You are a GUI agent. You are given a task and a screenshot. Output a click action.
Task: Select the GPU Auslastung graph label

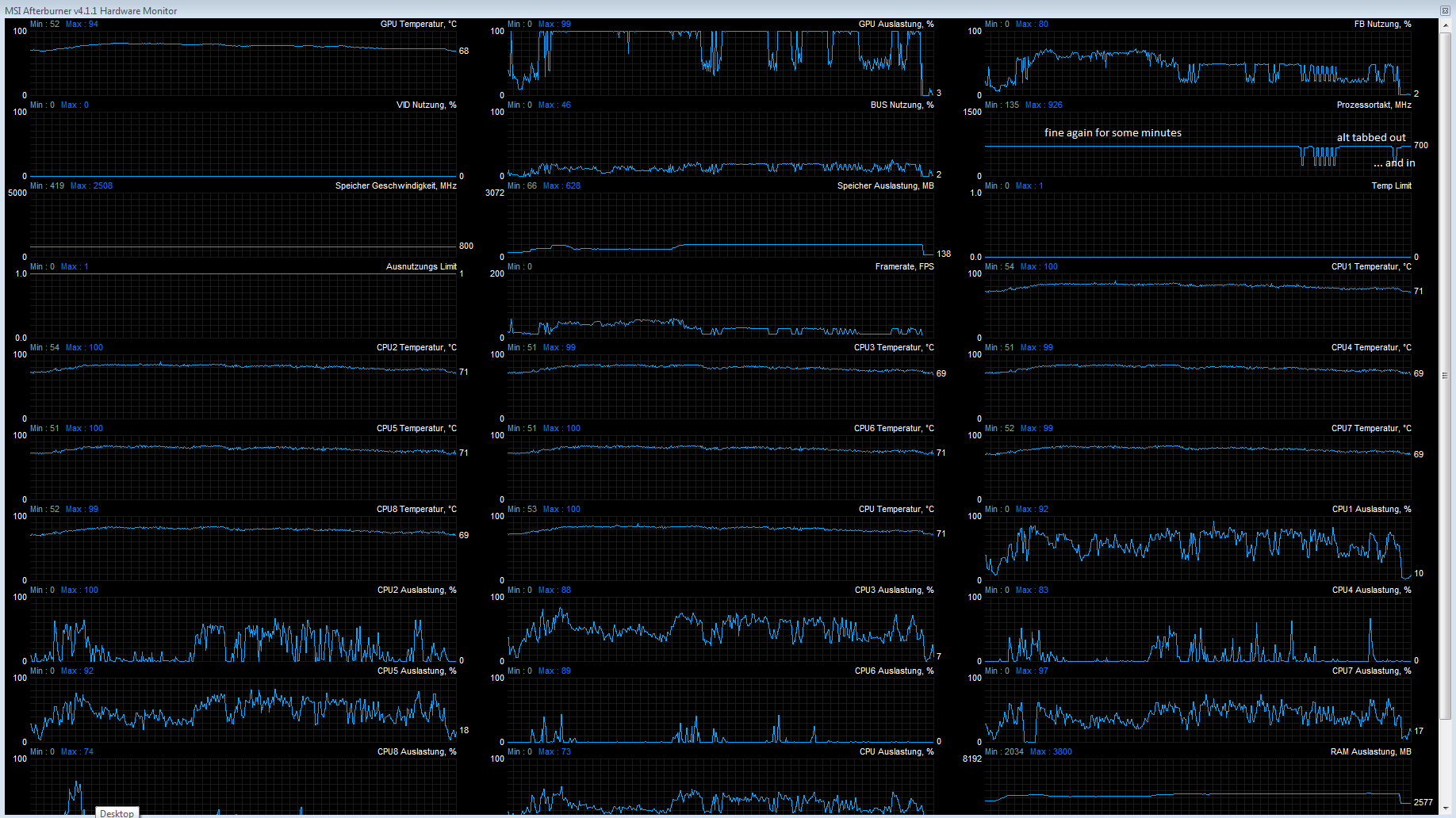896,25
